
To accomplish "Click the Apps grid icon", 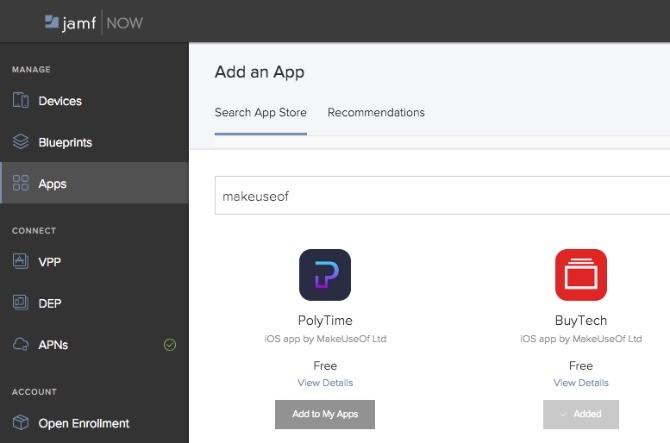I will click(21, 183).
